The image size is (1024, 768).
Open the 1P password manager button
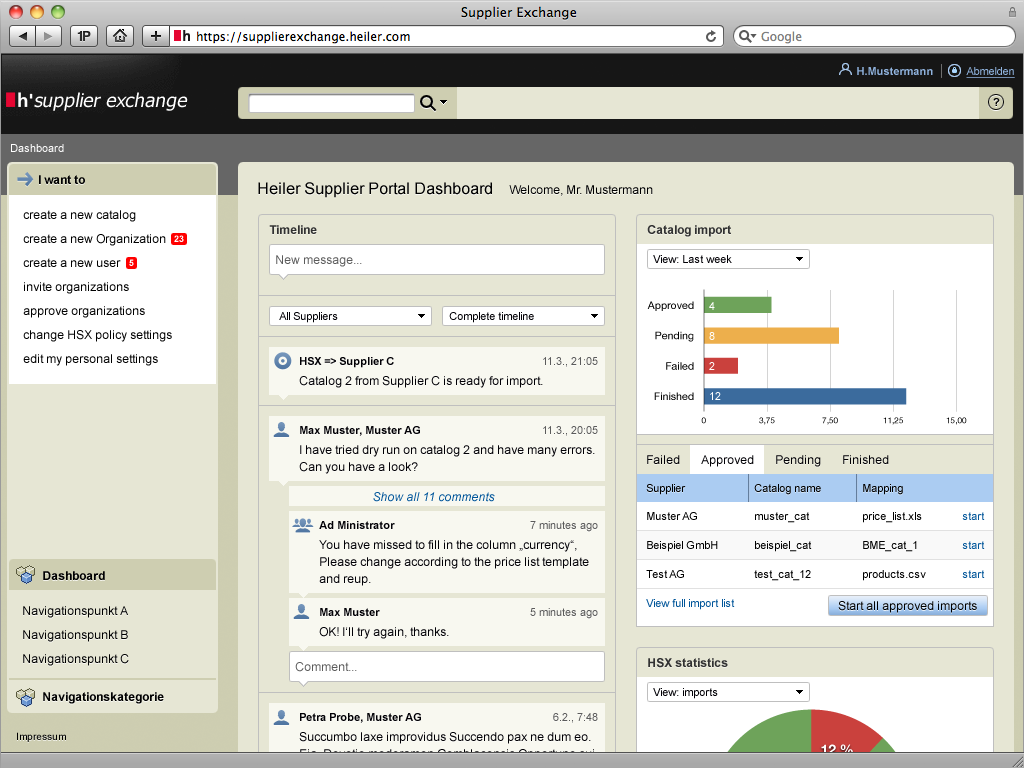click(x=84, y=36)
